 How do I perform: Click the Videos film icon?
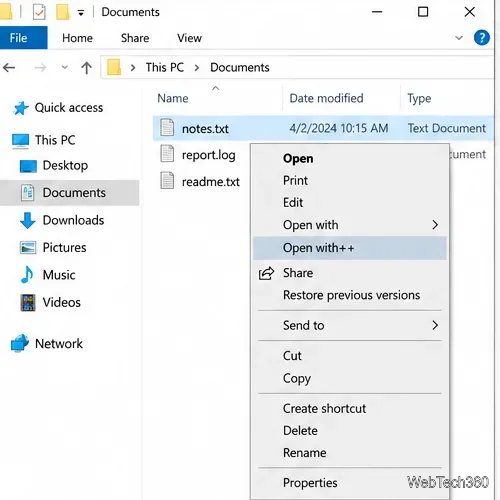pos(28,302)
